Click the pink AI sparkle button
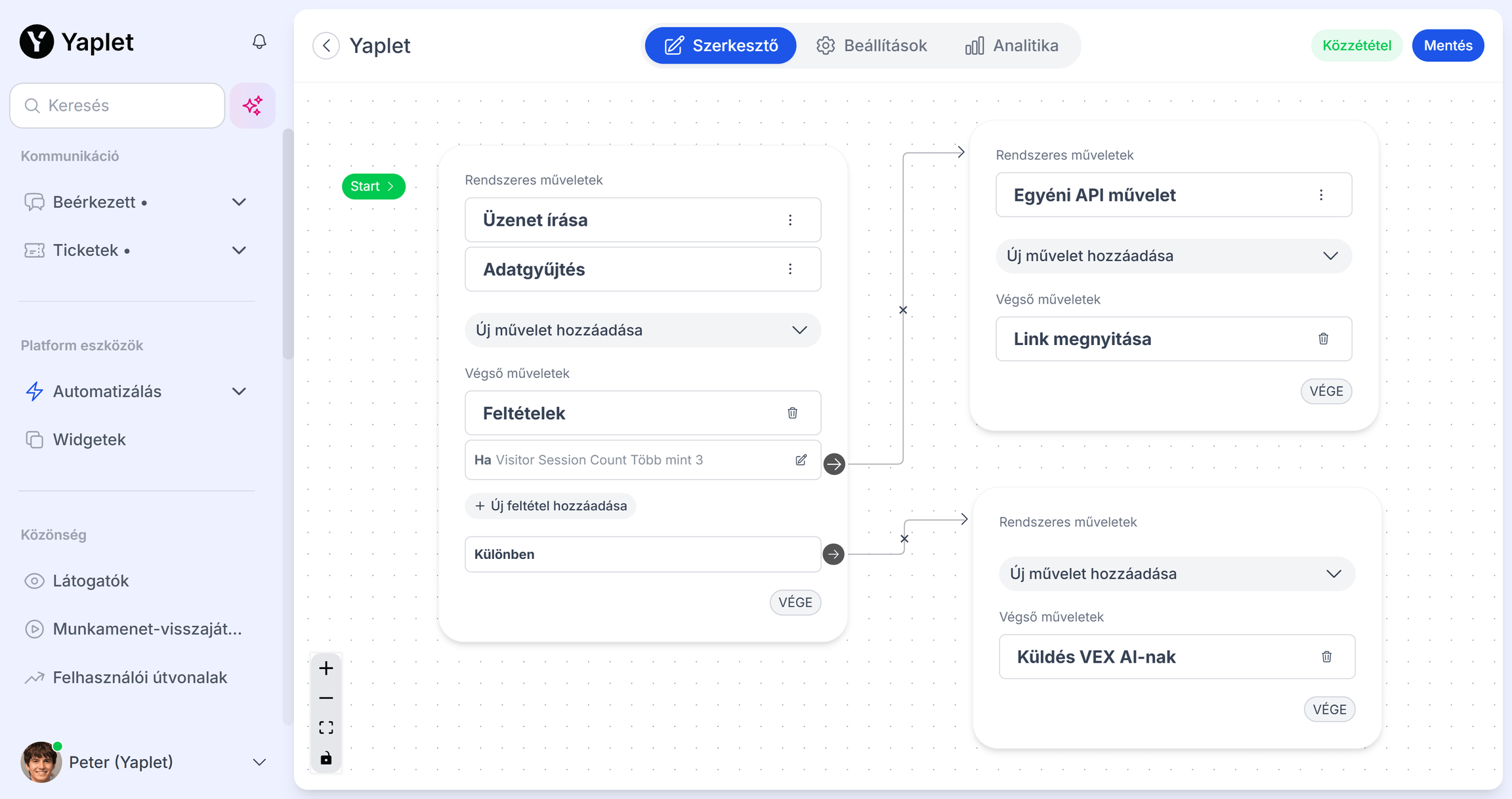Viewport: 1512px width, 799px height. pyautogui.click(x=253, y=106)
